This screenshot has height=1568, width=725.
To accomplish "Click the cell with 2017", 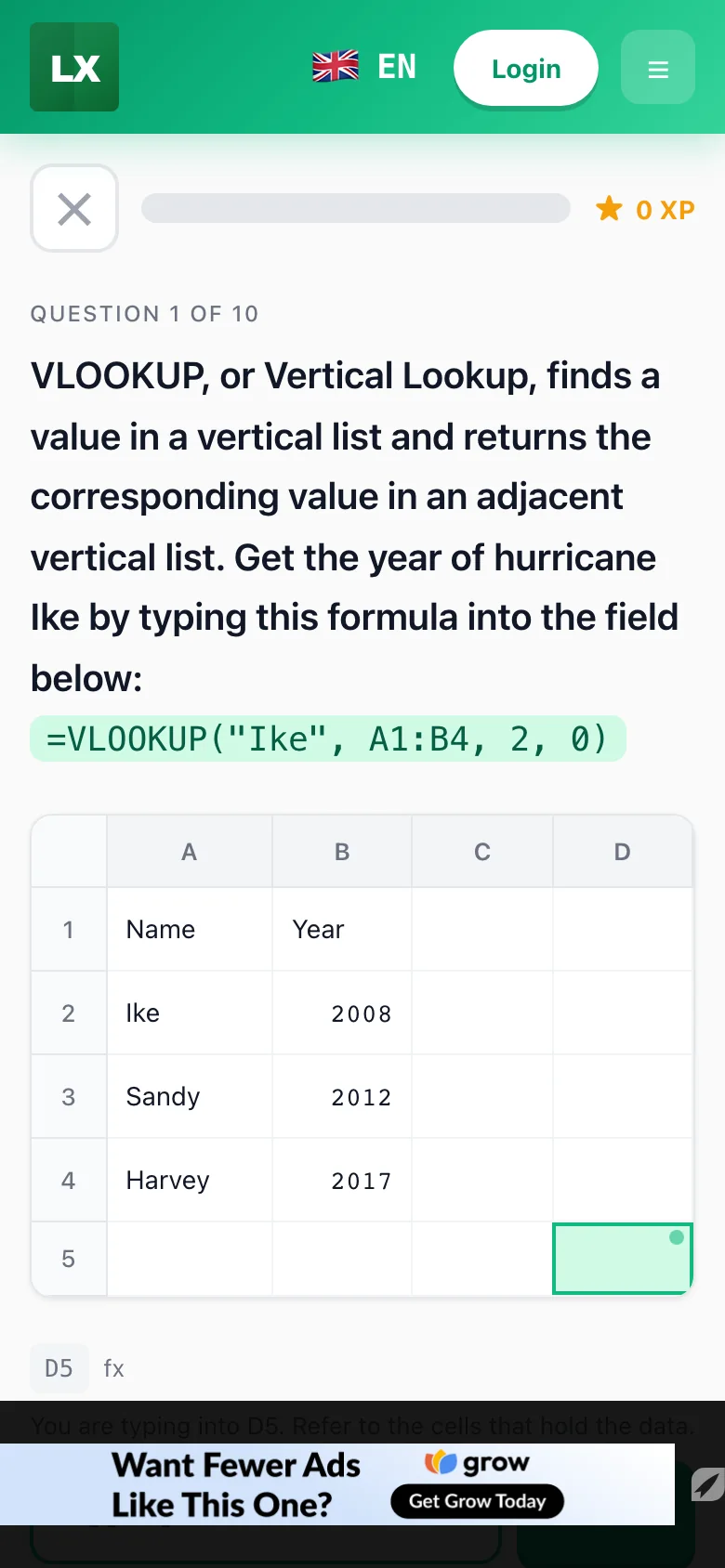I will pyautogui.click(x=342, y=1181).
